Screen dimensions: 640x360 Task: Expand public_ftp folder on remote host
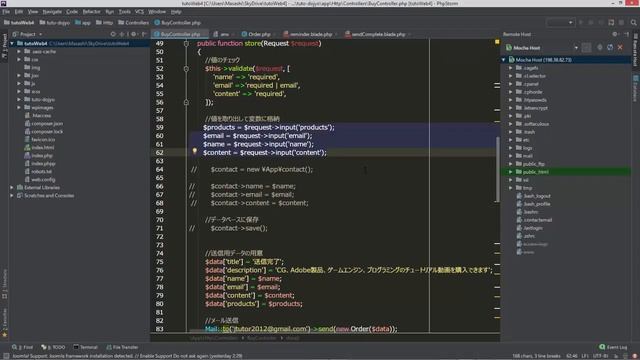[x=511, y=164]
